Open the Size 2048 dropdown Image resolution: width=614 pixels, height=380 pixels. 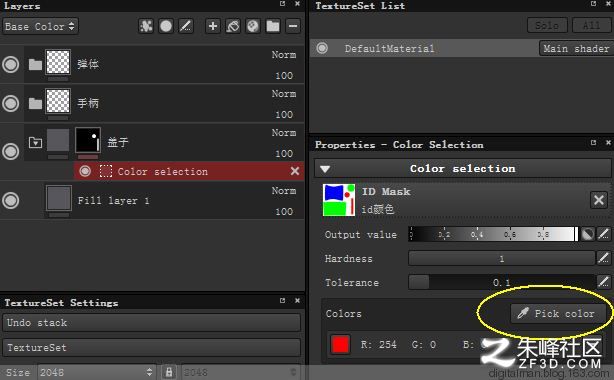[x=96, y=372]
